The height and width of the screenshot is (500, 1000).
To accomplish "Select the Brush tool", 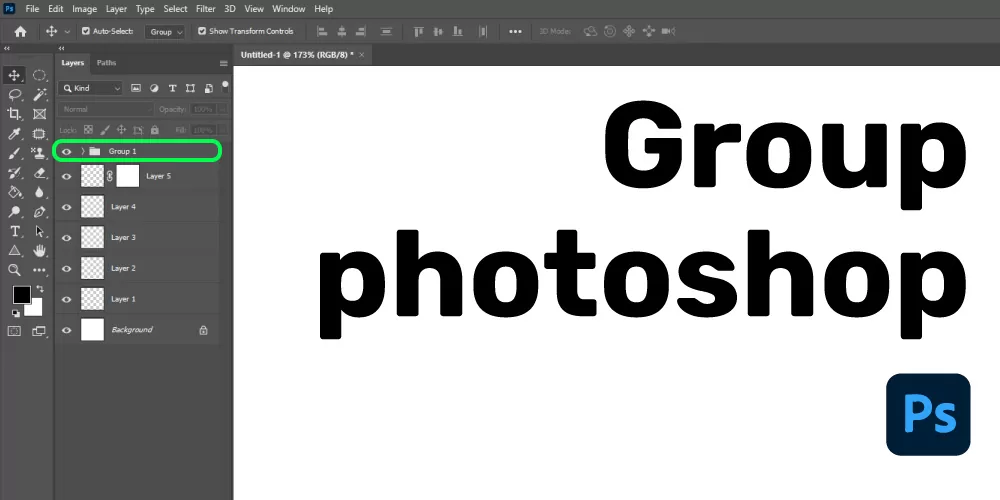I will pyautogui.click(x=14, y=153).
